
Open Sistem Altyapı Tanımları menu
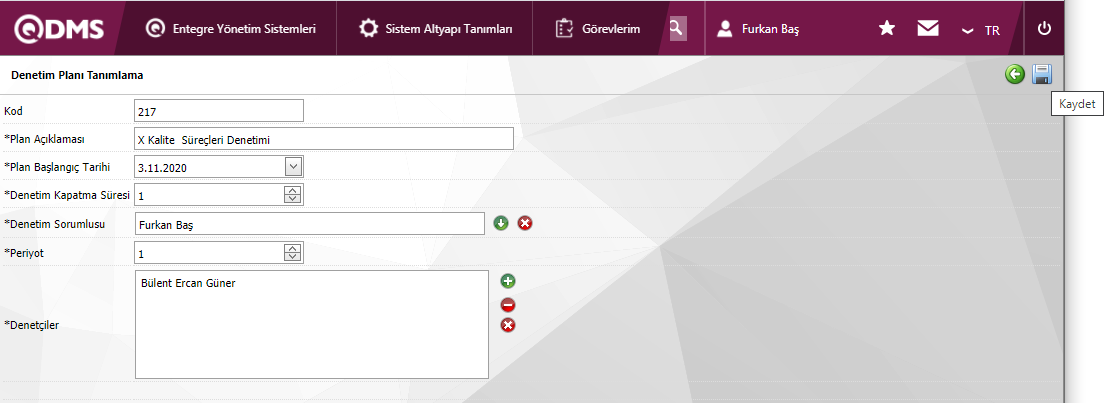tap(435, 29)
